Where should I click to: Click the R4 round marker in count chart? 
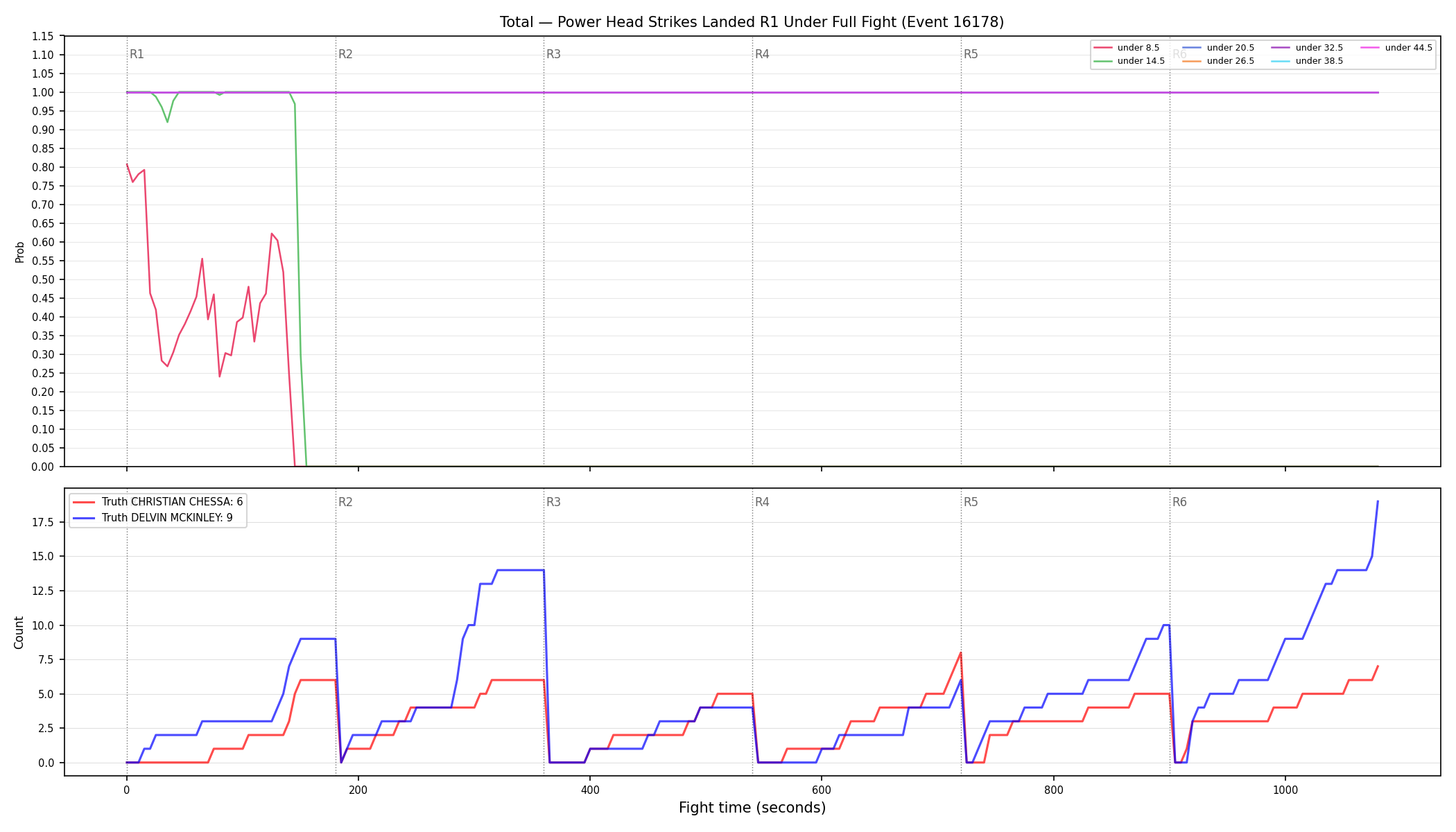click(762, 502)
